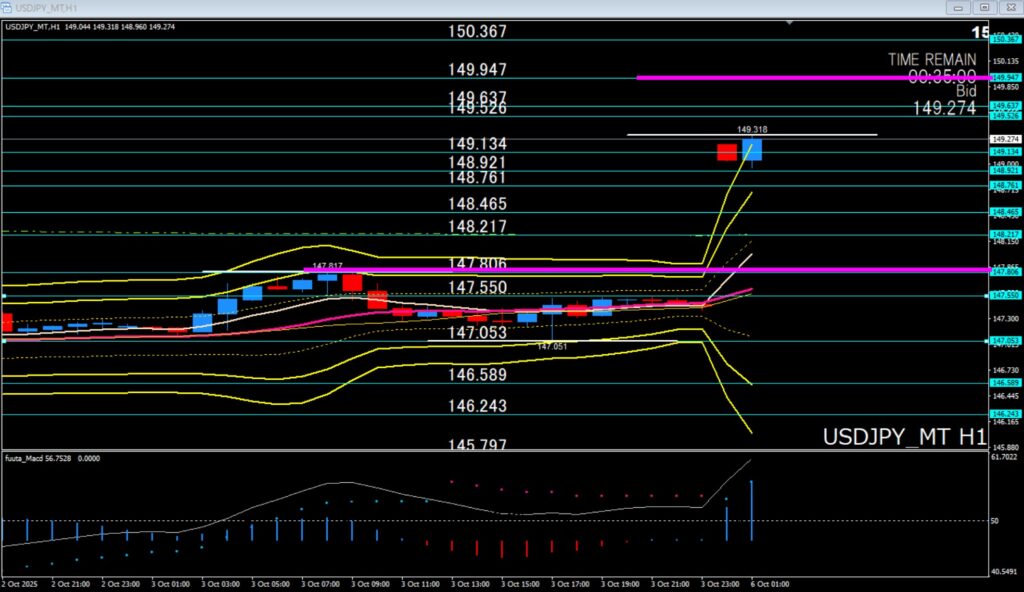
Task: Restore the chart window size
Action: (x=984, y=7)
